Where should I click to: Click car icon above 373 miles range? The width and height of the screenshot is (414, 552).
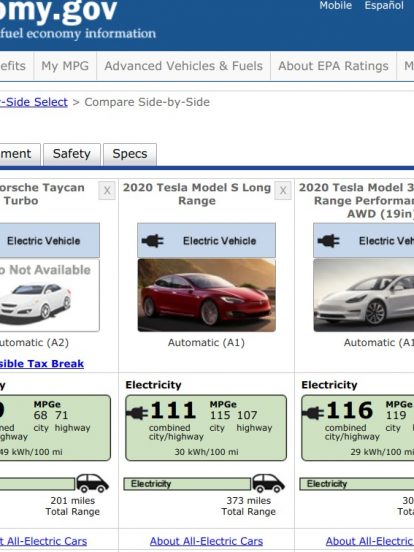[x=268, y=483]
